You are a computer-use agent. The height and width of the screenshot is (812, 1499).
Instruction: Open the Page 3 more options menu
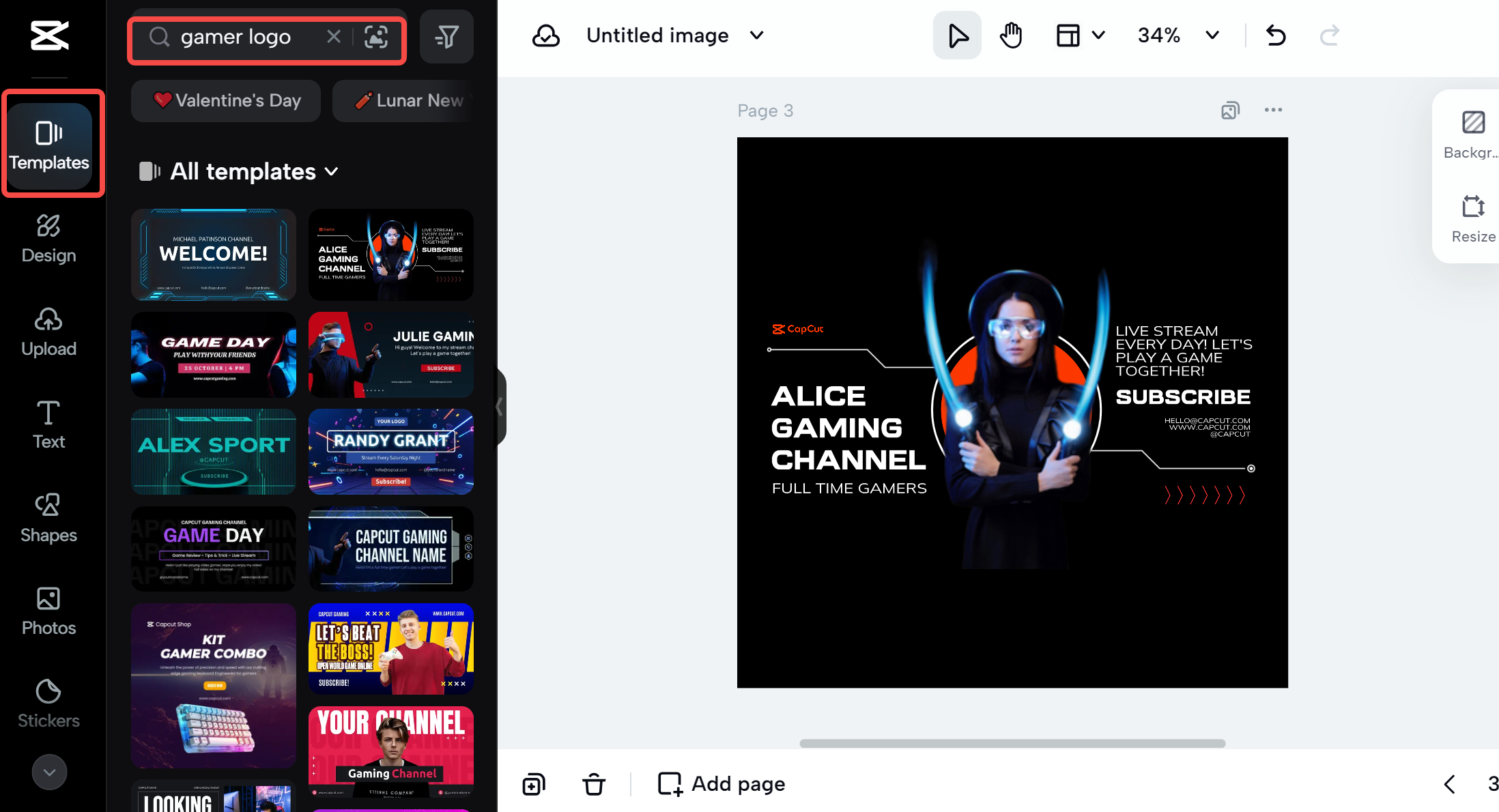[1273, 110]
